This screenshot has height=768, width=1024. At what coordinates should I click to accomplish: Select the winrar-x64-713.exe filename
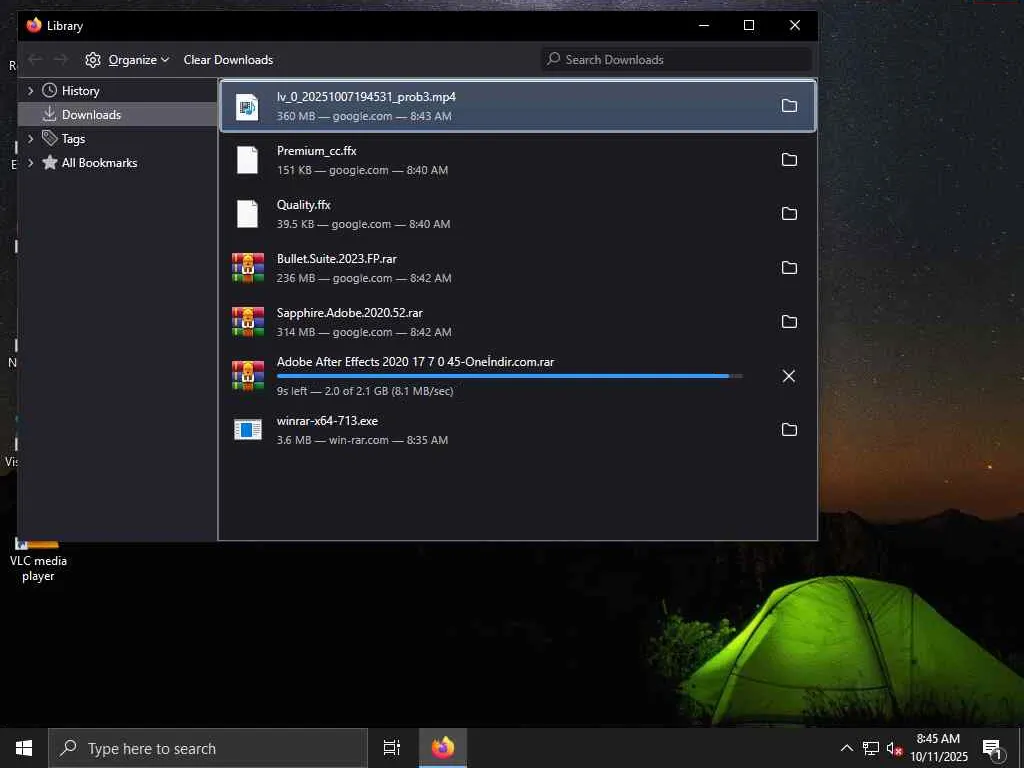tap(327, 421)
